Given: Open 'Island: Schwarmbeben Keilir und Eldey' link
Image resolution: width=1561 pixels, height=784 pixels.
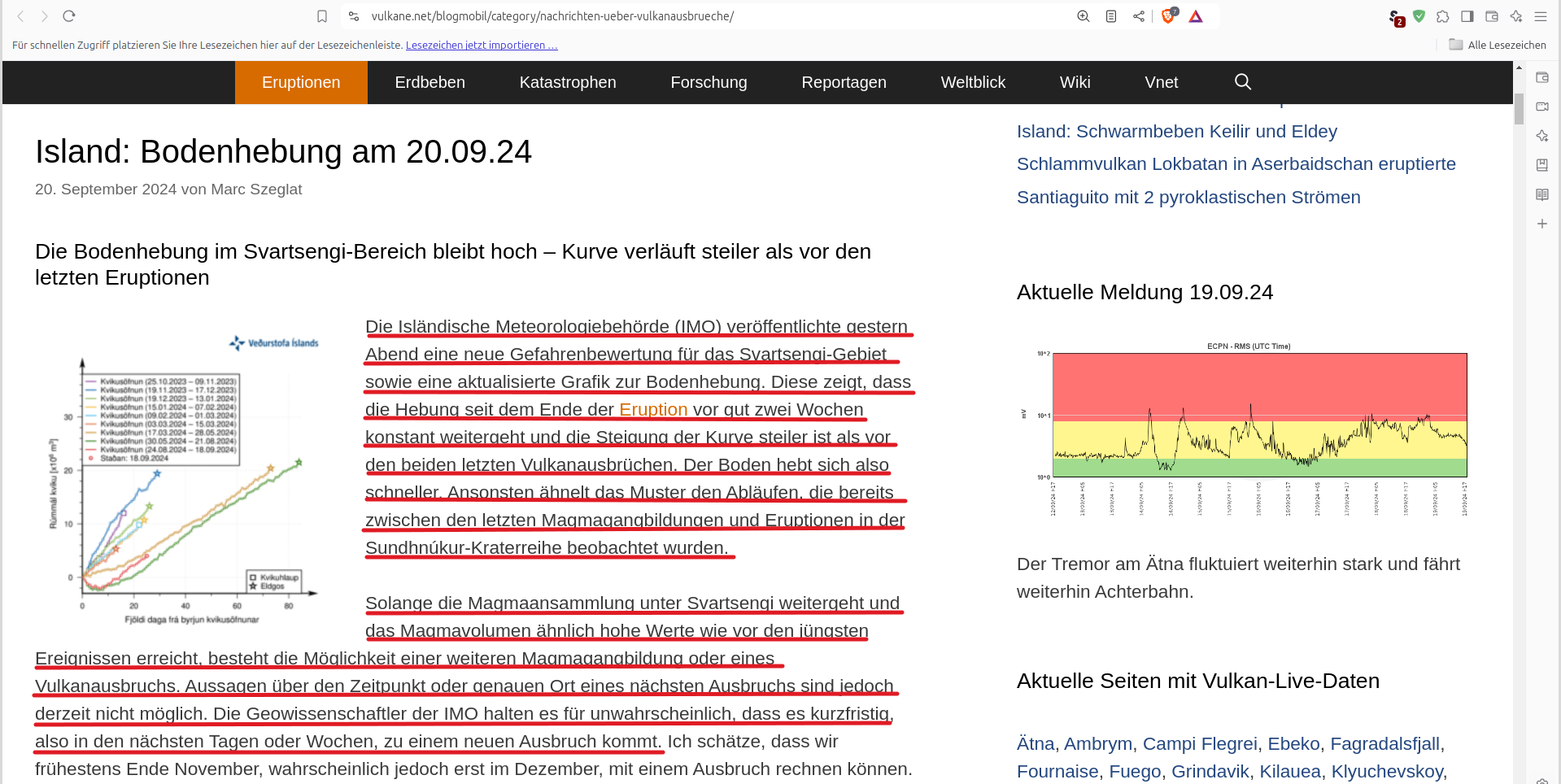Looking at the screenshot, I should pyautogui.click(x=1177, y=132).
